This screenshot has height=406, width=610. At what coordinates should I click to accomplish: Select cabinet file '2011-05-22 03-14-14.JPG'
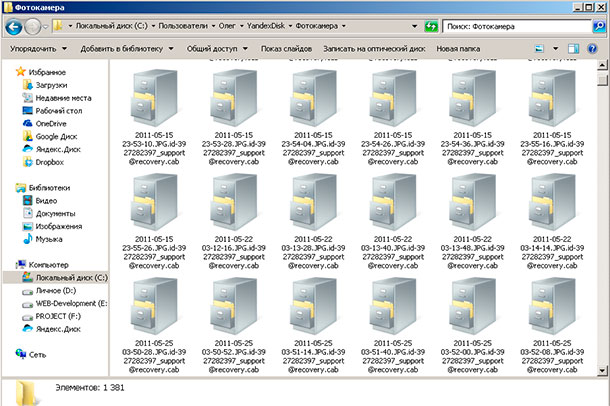pos(552,221)
